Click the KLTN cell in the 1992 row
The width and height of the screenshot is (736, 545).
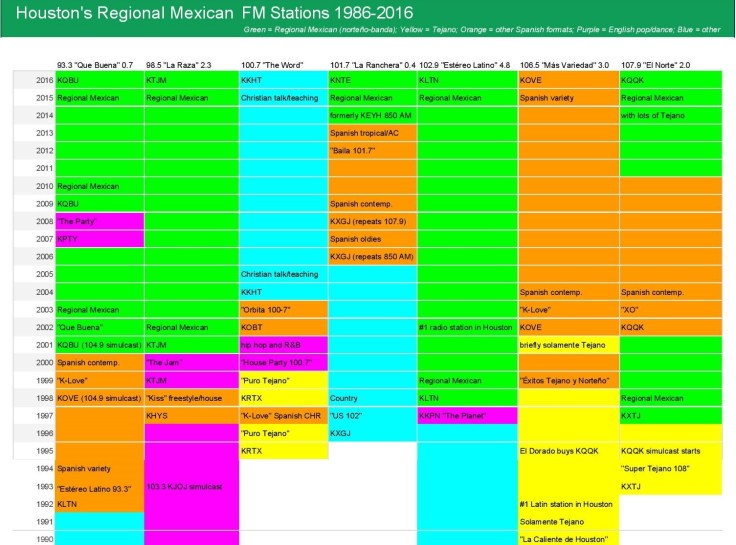tap(100, 504)
